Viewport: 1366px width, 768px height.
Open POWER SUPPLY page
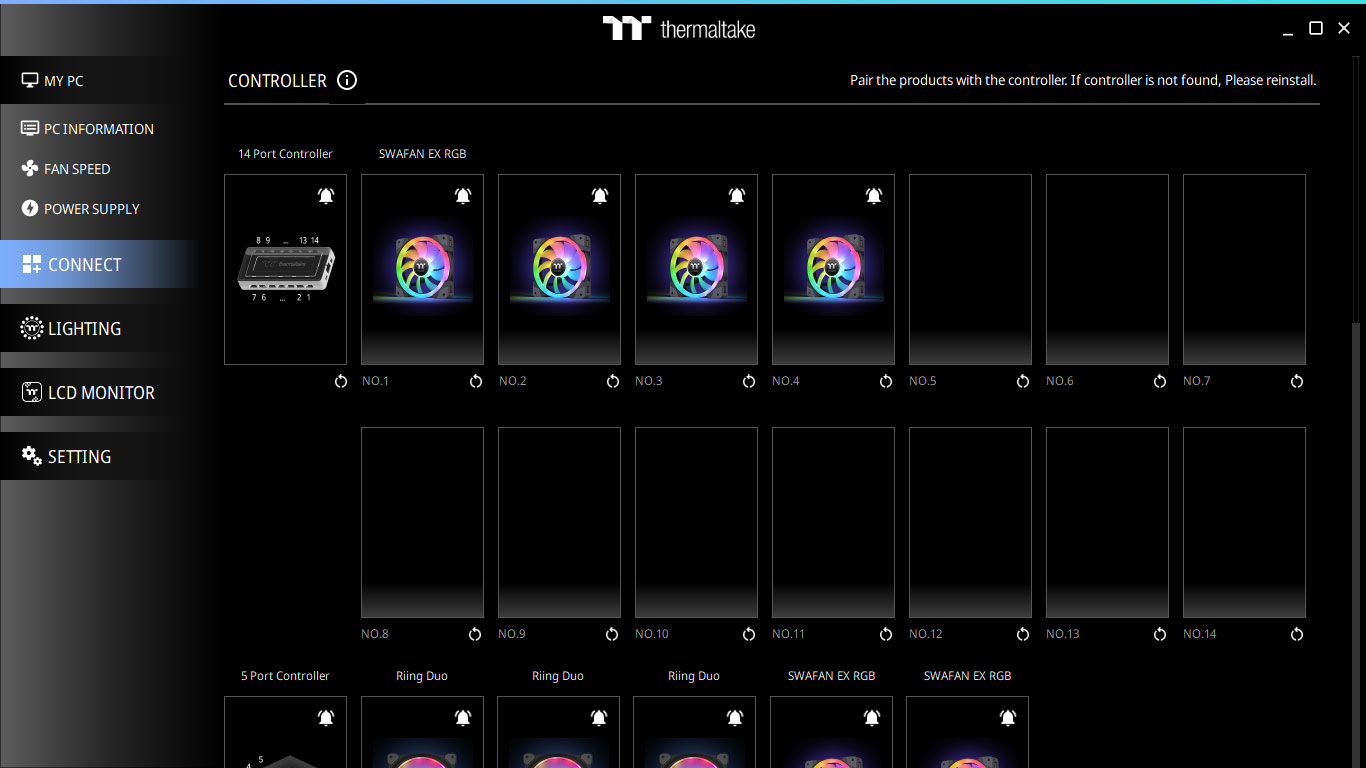[x=91, y=209]
